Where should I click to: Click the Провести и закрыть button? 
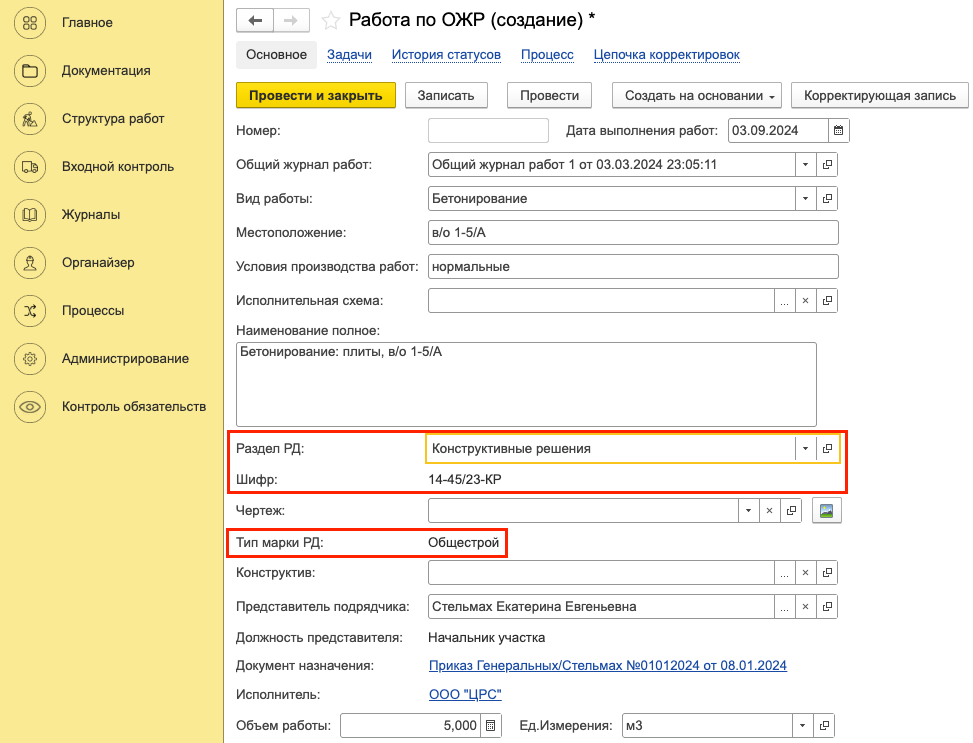coord(316,95)
